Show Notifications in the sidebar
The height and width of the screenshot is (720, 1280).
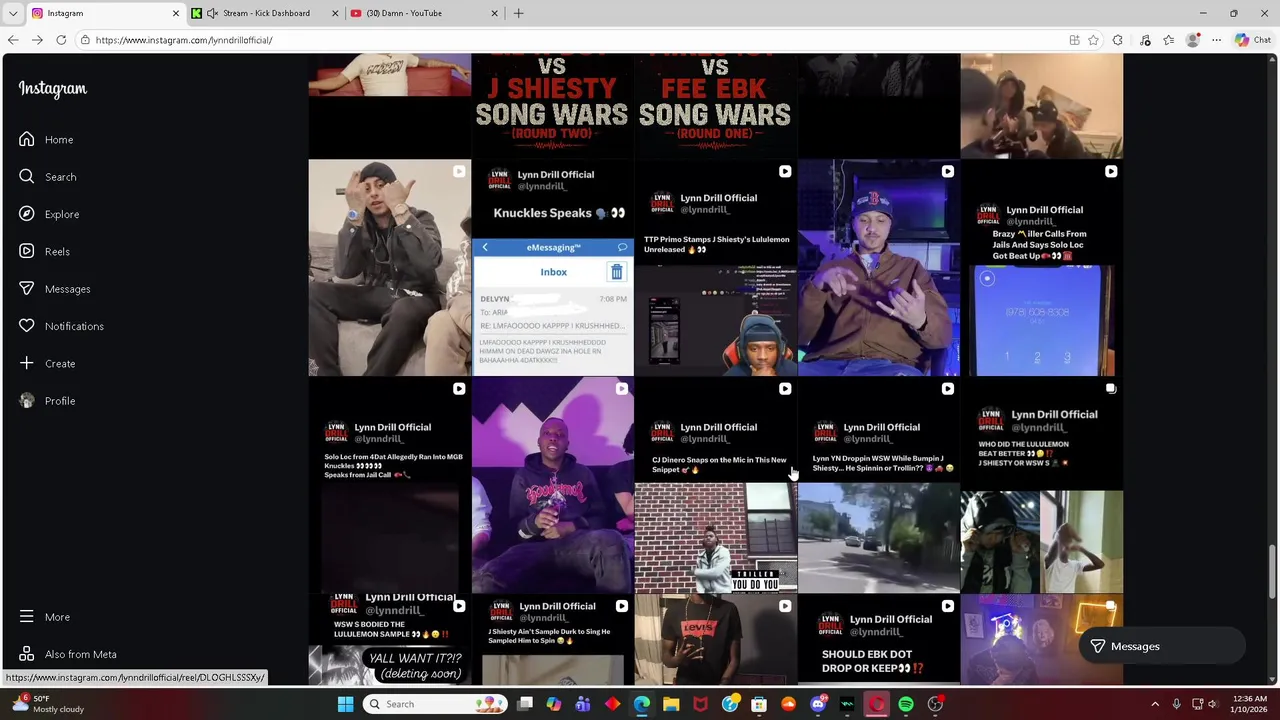click(61, 326)
